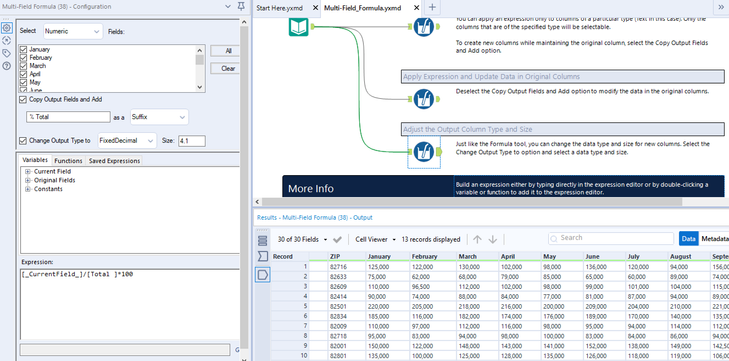Open the messages sigma icon in Results
Viewport: 729px width, 361px height.
[263, 257]
